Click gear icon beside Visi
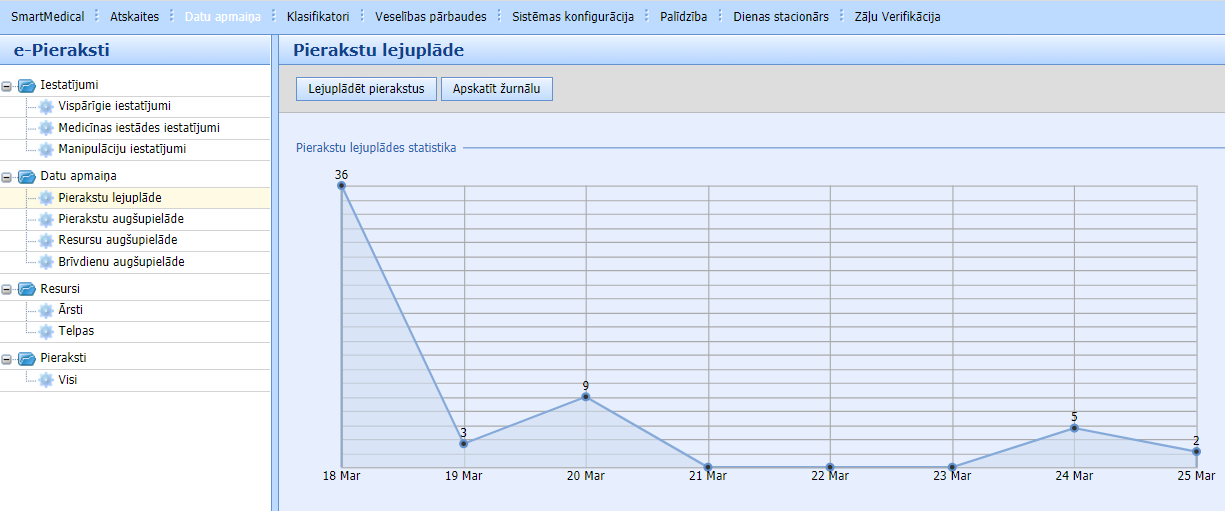Image resolution: width=1225 pixels, height=511 pixels. click(x=46, y=381)
